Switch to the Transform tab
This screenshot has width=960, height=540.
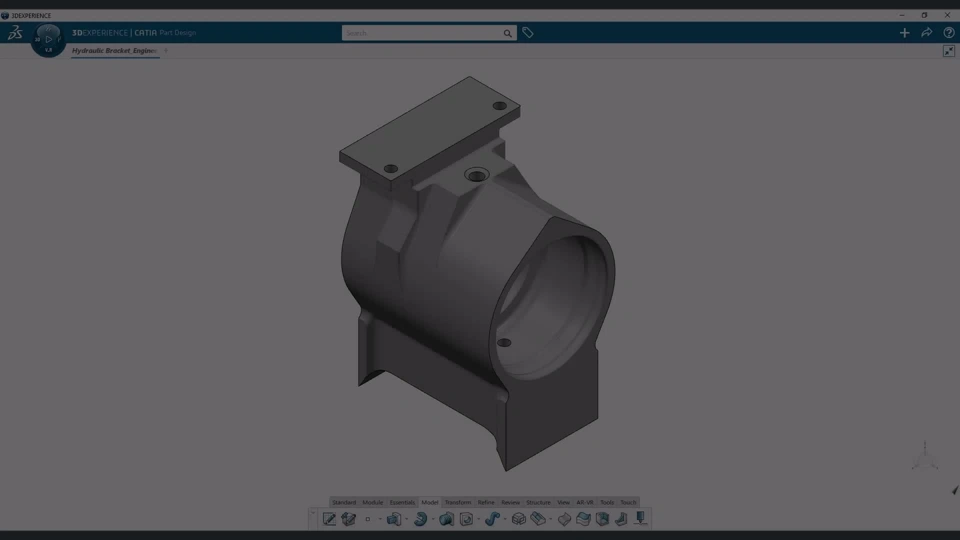point(457,502)
